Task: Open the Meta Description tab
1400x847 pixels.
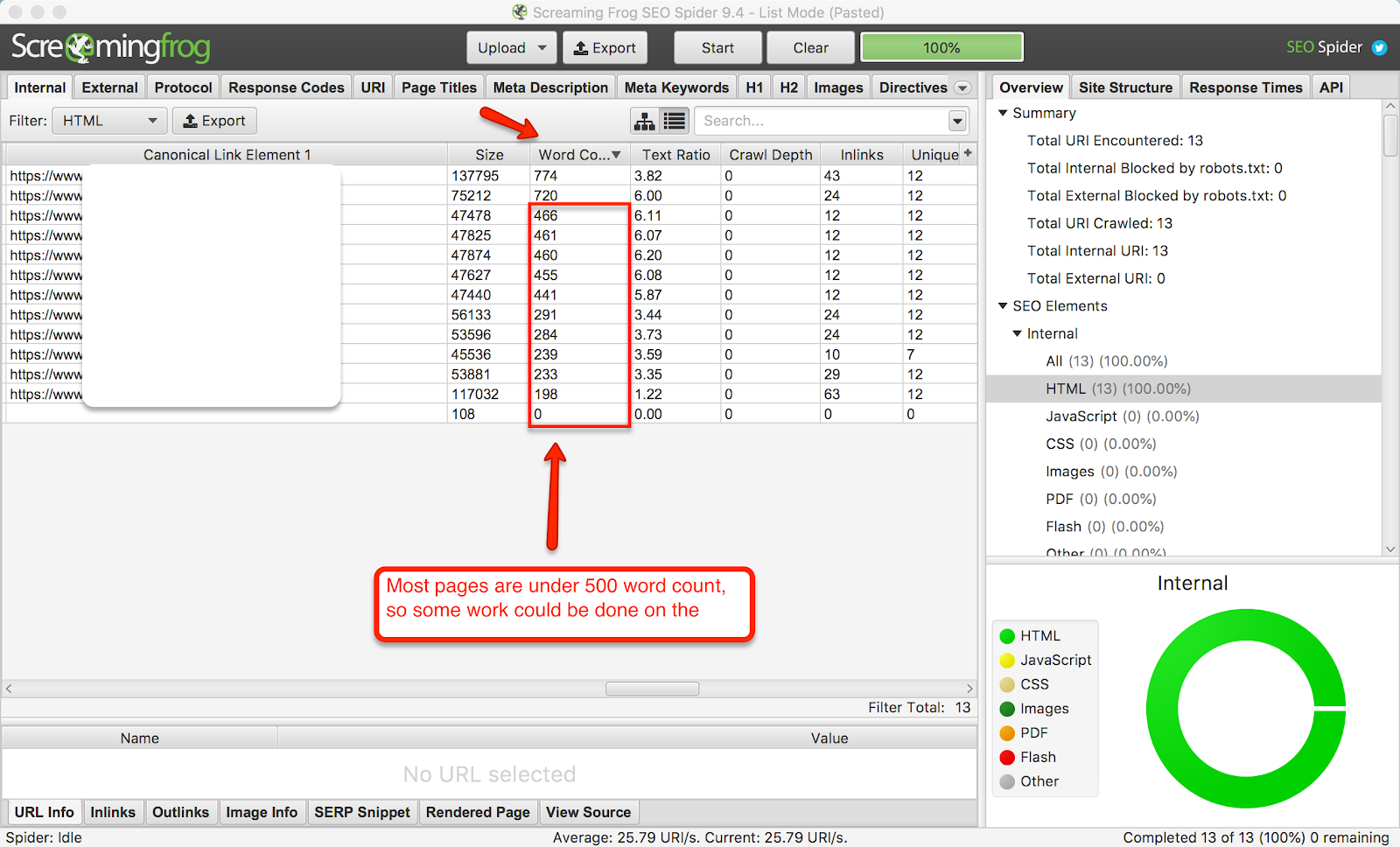Action: click(x=550, y=87)
